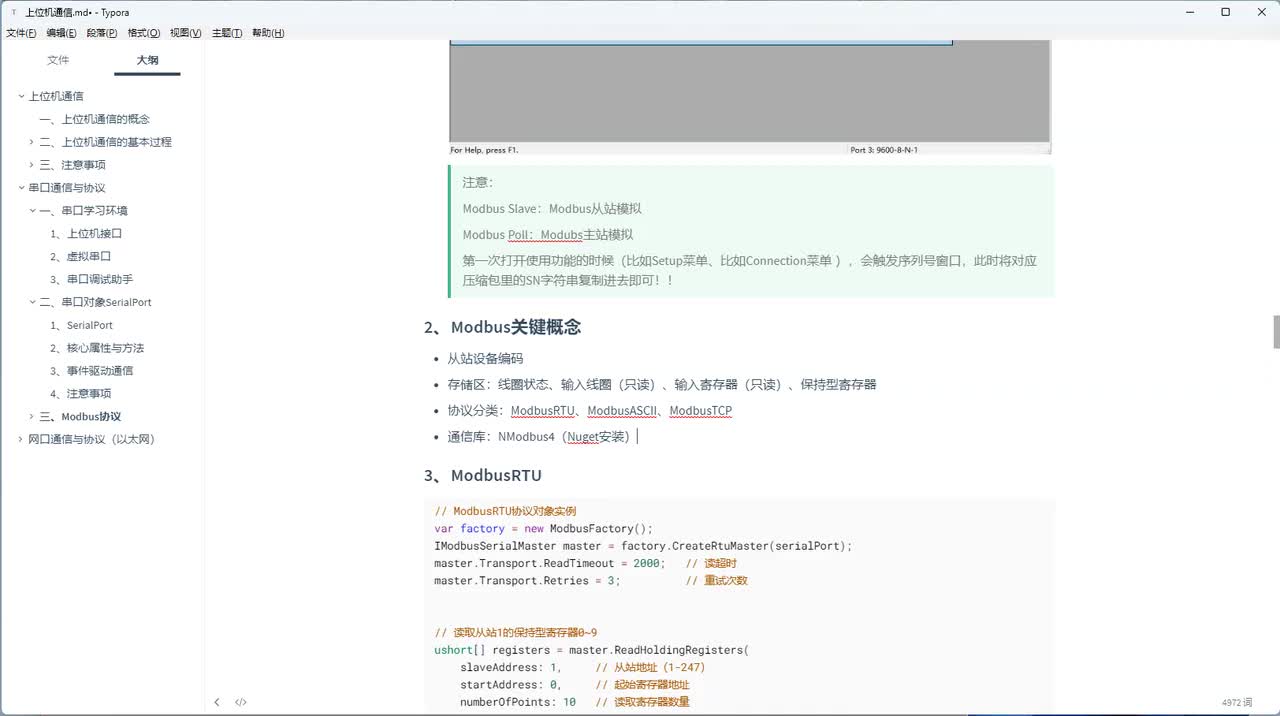Click the Modbus Poll note line
Screen dimensions: 1280x716
(x=548, y=235)
